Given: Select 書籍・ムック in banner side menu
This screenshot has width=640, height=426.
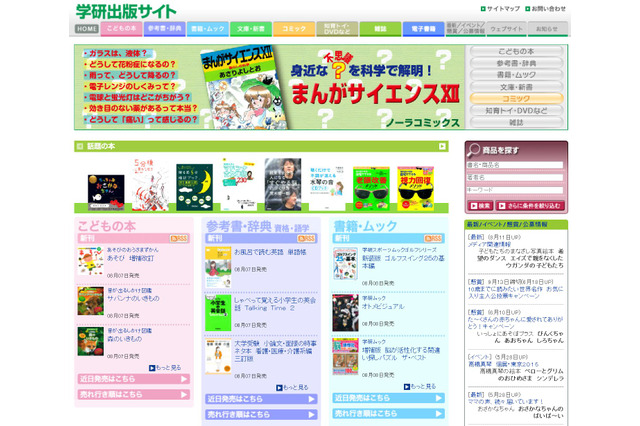Looking at the screenshot, I should coord(516,75).
